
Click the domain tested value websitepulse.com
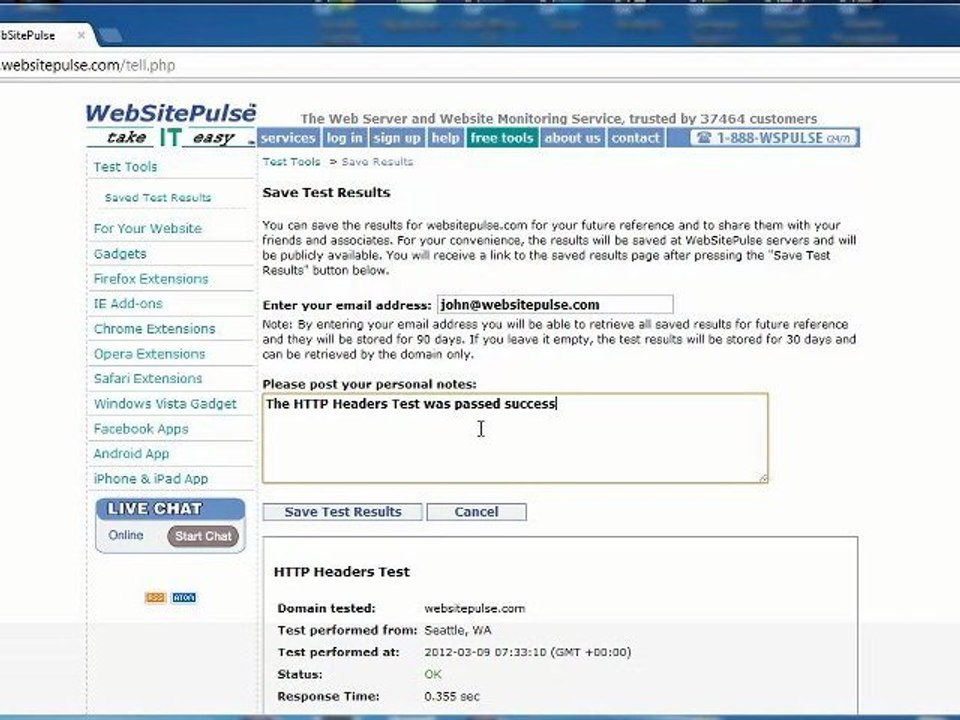coord(474,609)
